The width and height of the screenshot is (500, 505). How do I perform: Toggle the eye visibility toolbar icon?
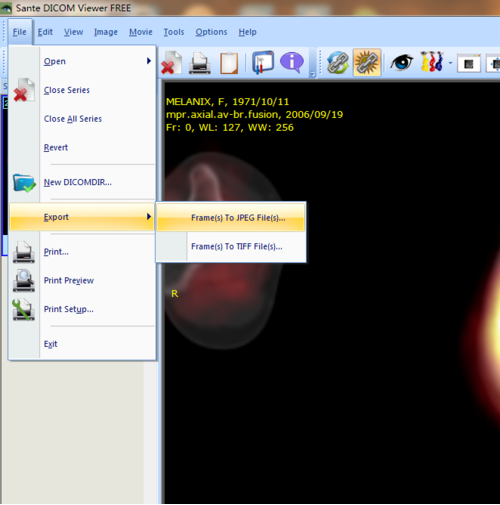coord(401,62)
